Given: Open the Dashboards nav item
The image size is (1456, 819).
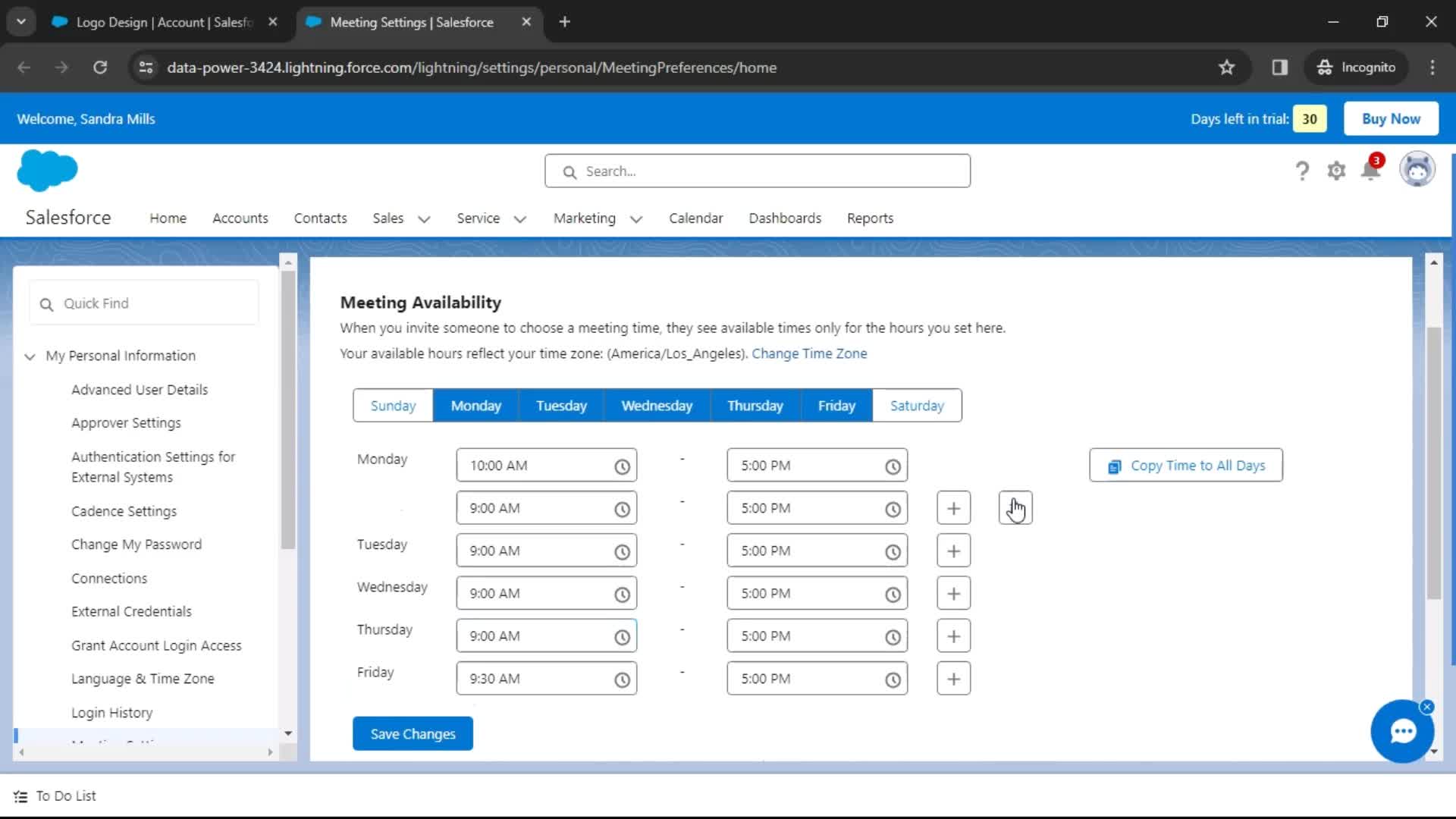Looking at the screenshot, I should pos(785,218).
